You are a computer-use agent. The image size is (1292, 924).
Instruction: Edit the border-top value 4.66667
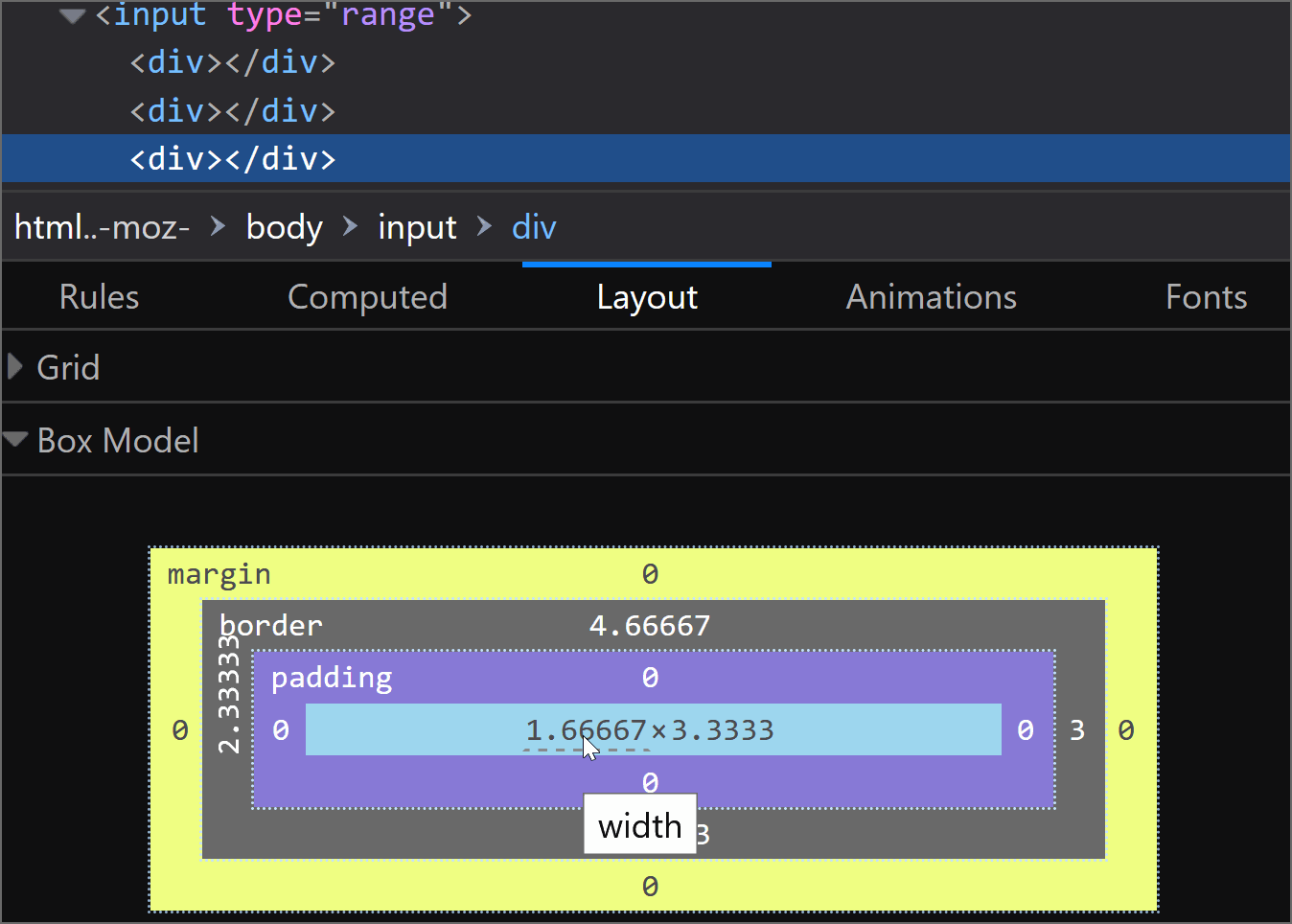650,626
